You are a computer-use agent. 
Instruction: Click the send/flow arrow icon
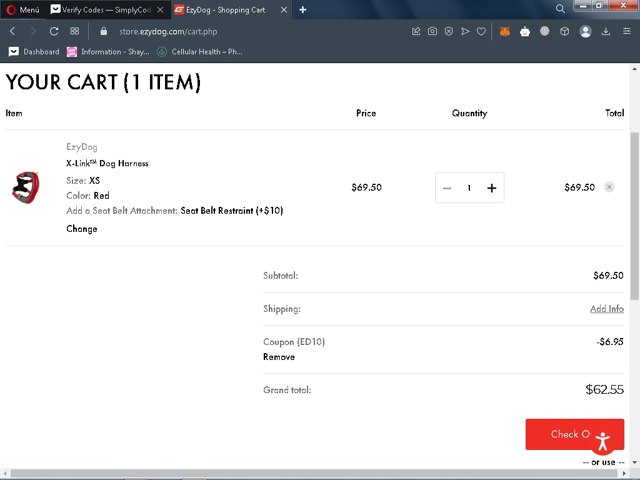pyautogui.click(x=465, y=31)
